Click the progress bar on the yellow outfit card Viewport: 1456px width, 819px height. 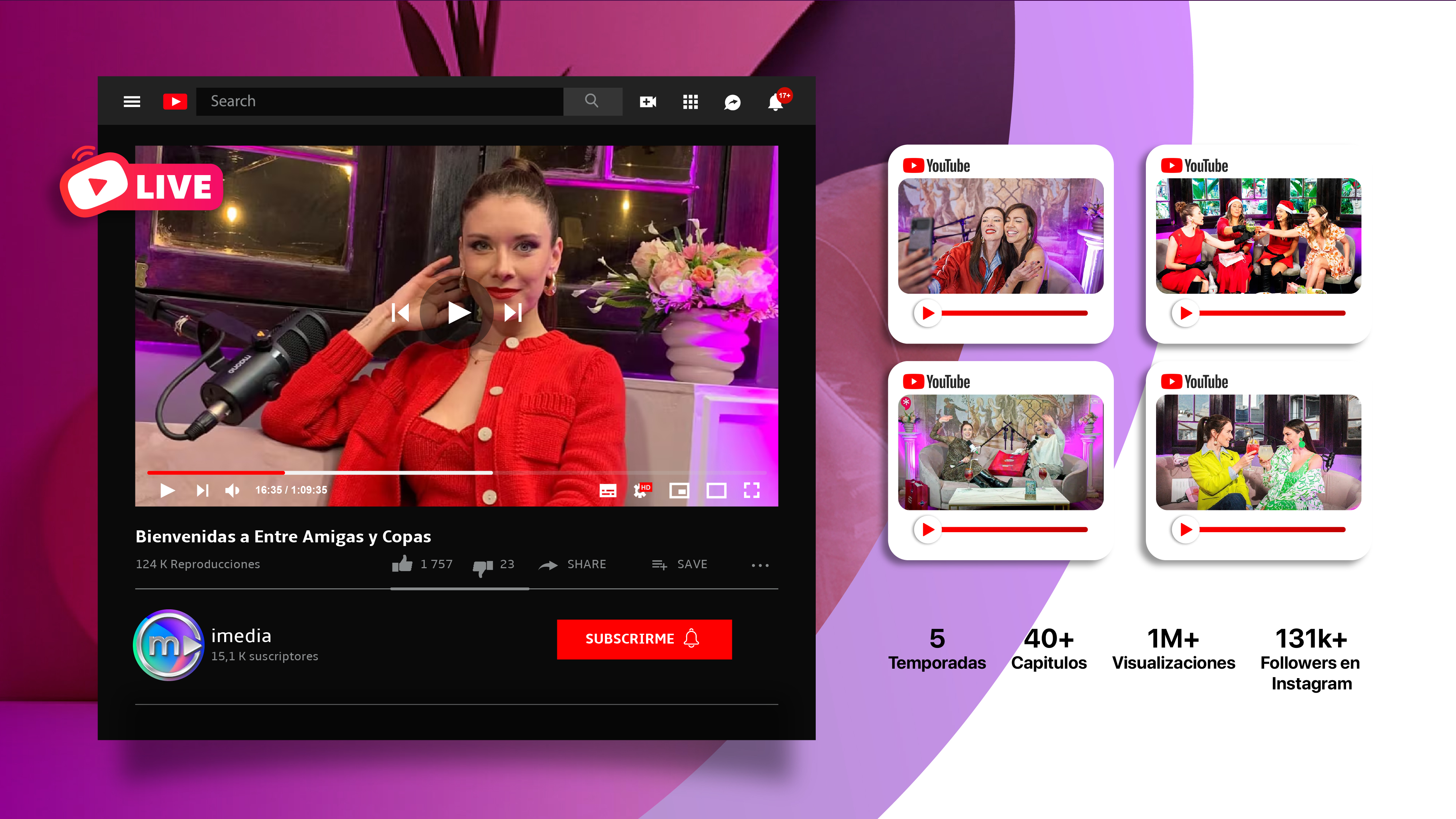(x=1272, y=530)
